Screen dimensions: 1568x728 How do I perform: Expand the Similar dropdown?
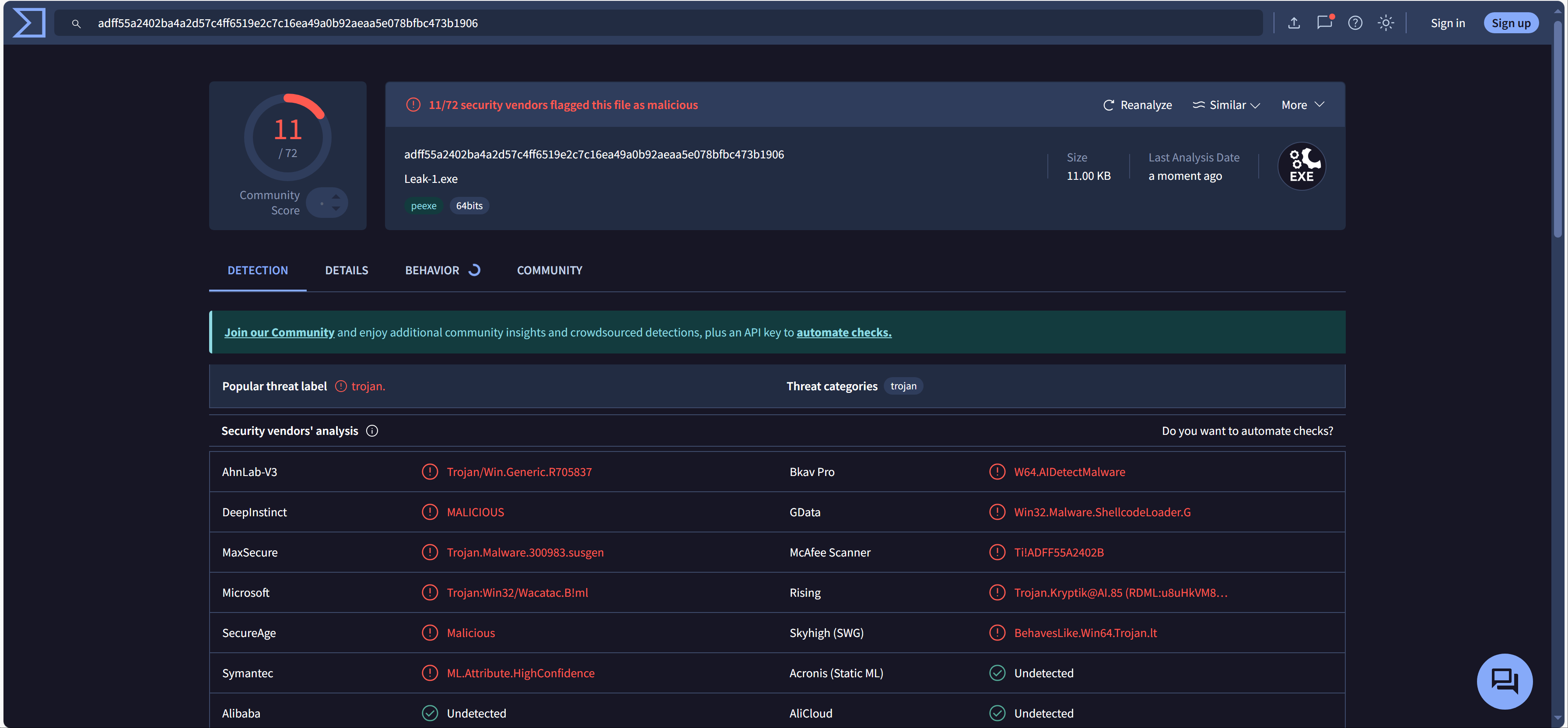click(x=1226, y=105)
